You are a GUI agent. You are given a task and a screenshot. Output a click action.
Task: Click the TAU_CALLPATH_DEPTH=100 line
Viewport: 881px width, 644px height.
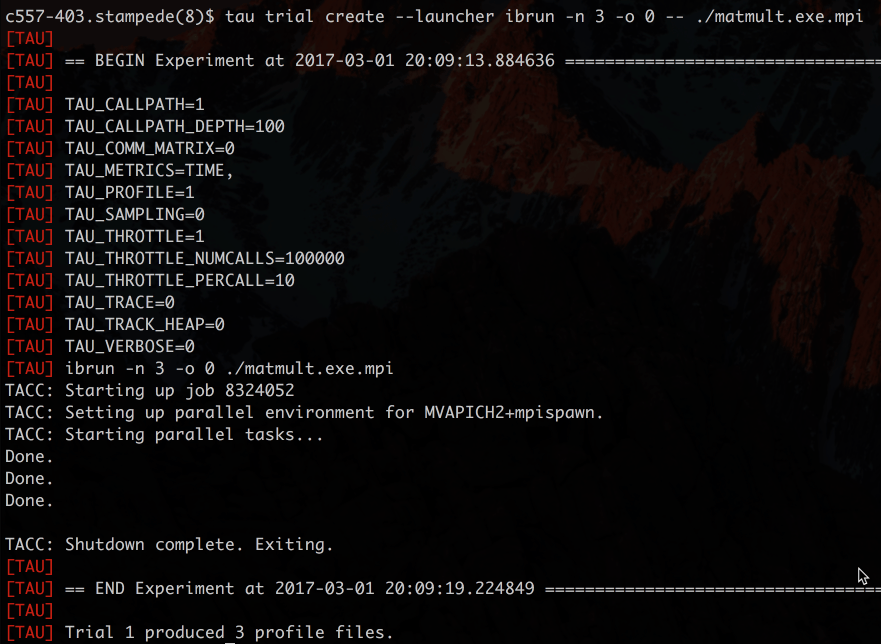[x=145, y=126]
